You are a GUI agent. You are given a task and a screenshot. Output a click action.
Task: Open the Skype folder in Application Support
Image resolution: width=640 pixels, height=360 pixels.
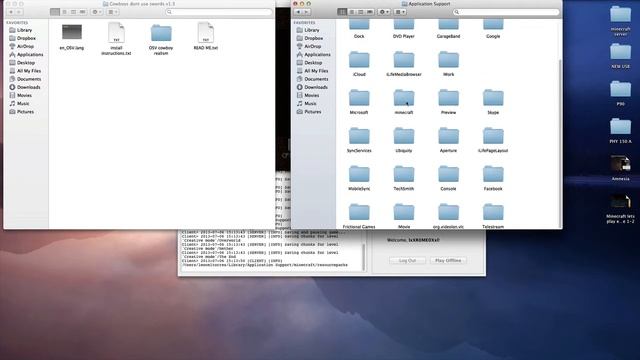[x=493, y=98]
